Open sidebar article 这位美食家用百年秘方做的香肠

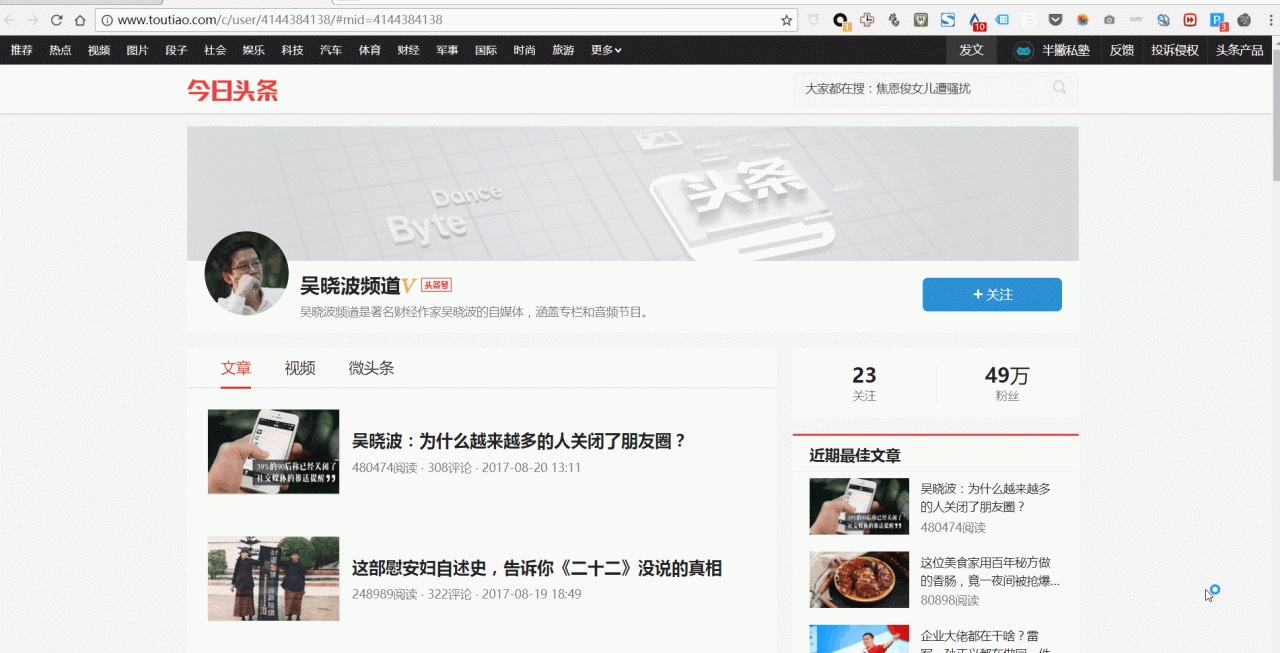click(x=990, y=571)
